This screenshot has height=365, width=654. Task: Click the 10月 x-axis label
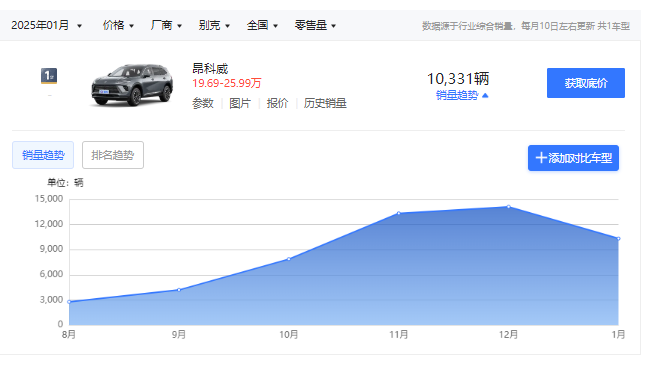point(289,335)
